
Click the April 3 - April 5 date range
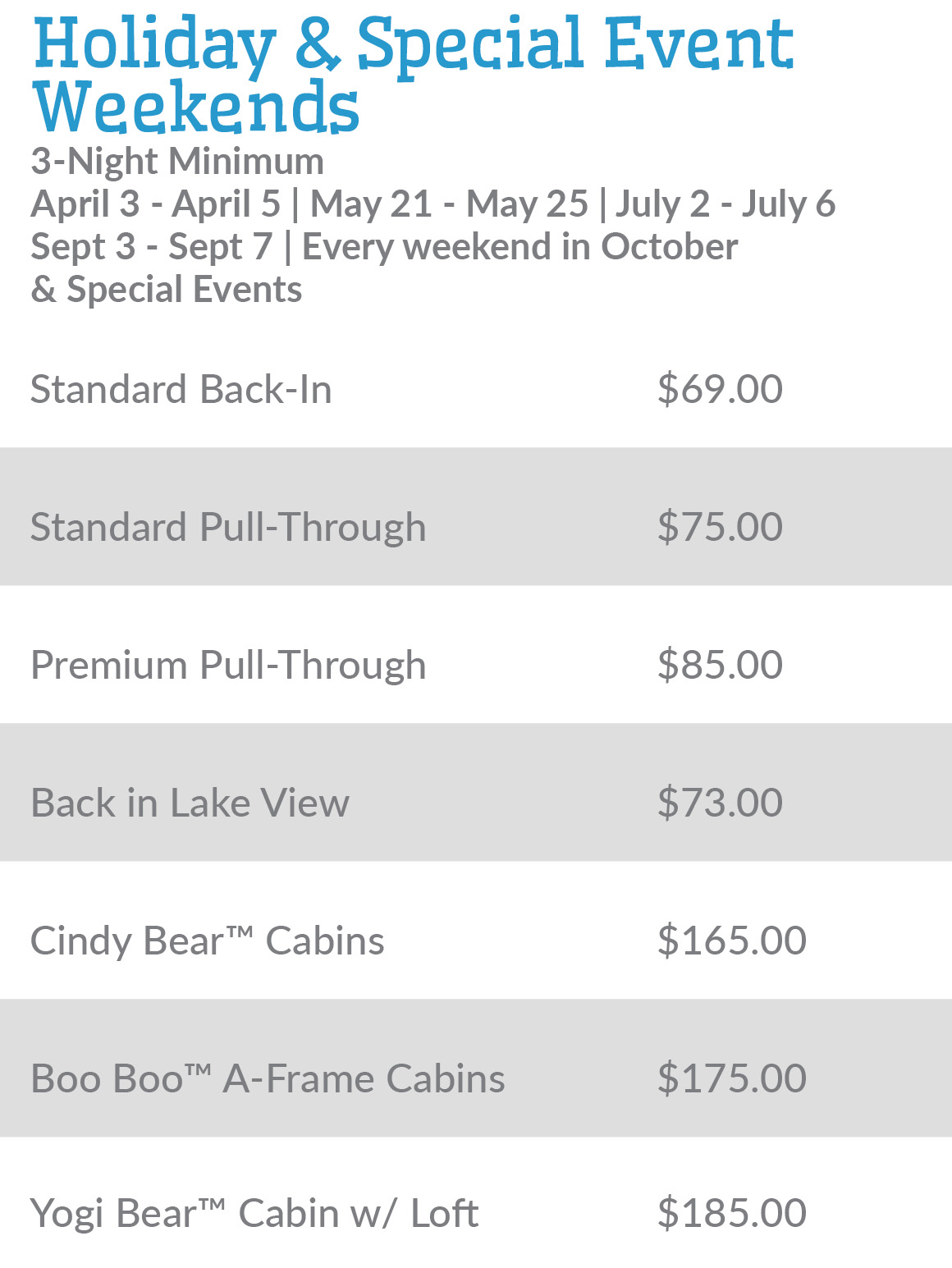click(x=155, y=204)
